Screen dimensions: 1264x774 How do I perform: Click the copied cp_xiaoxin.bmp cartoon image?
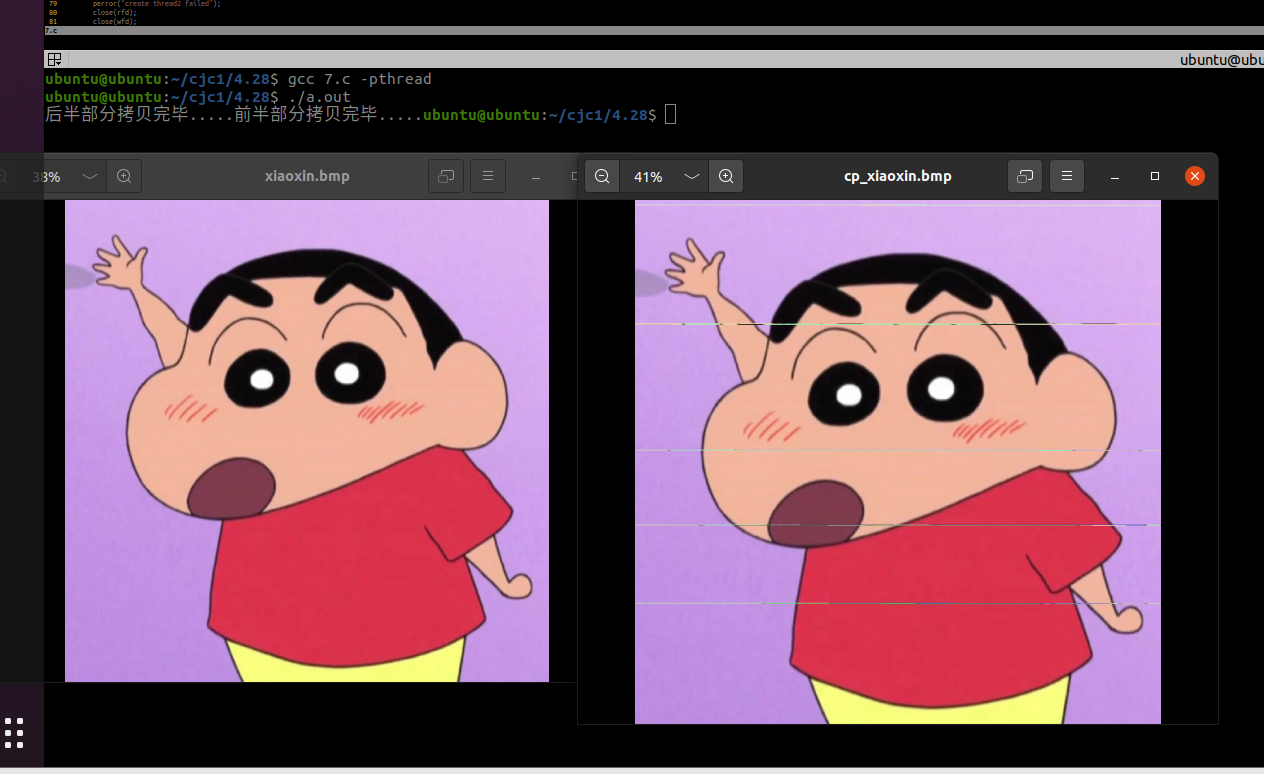pyautogui.click(x=898, y=462)
